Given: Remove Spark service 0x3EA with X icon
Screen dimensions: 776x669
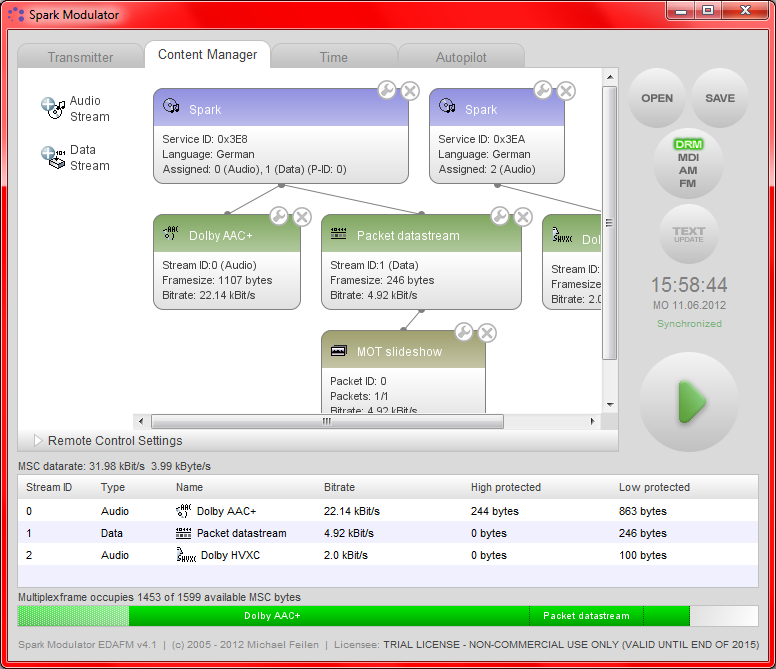Looking at the screenshot, I should pos(566,91).
